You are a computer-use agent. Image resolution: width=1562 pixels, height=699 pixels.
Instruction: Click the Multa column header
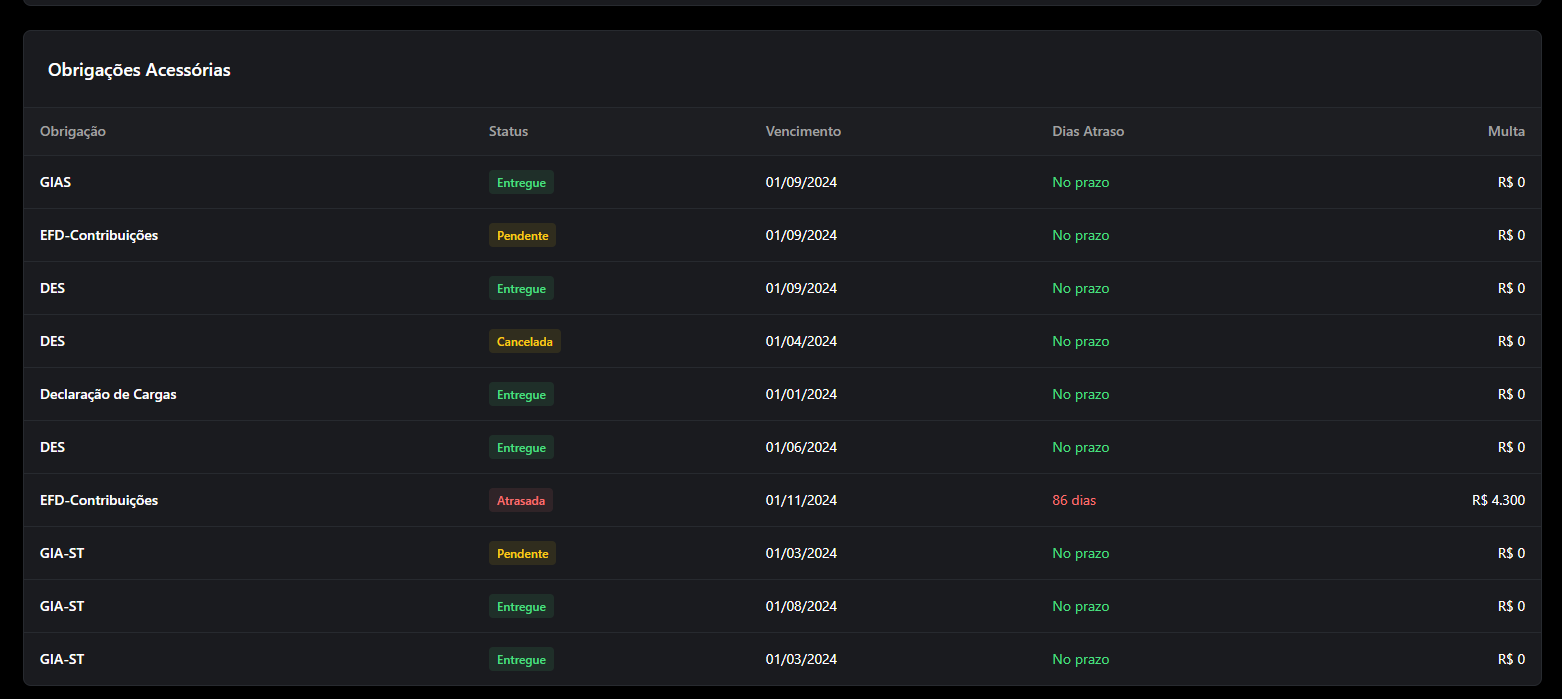1506,131
